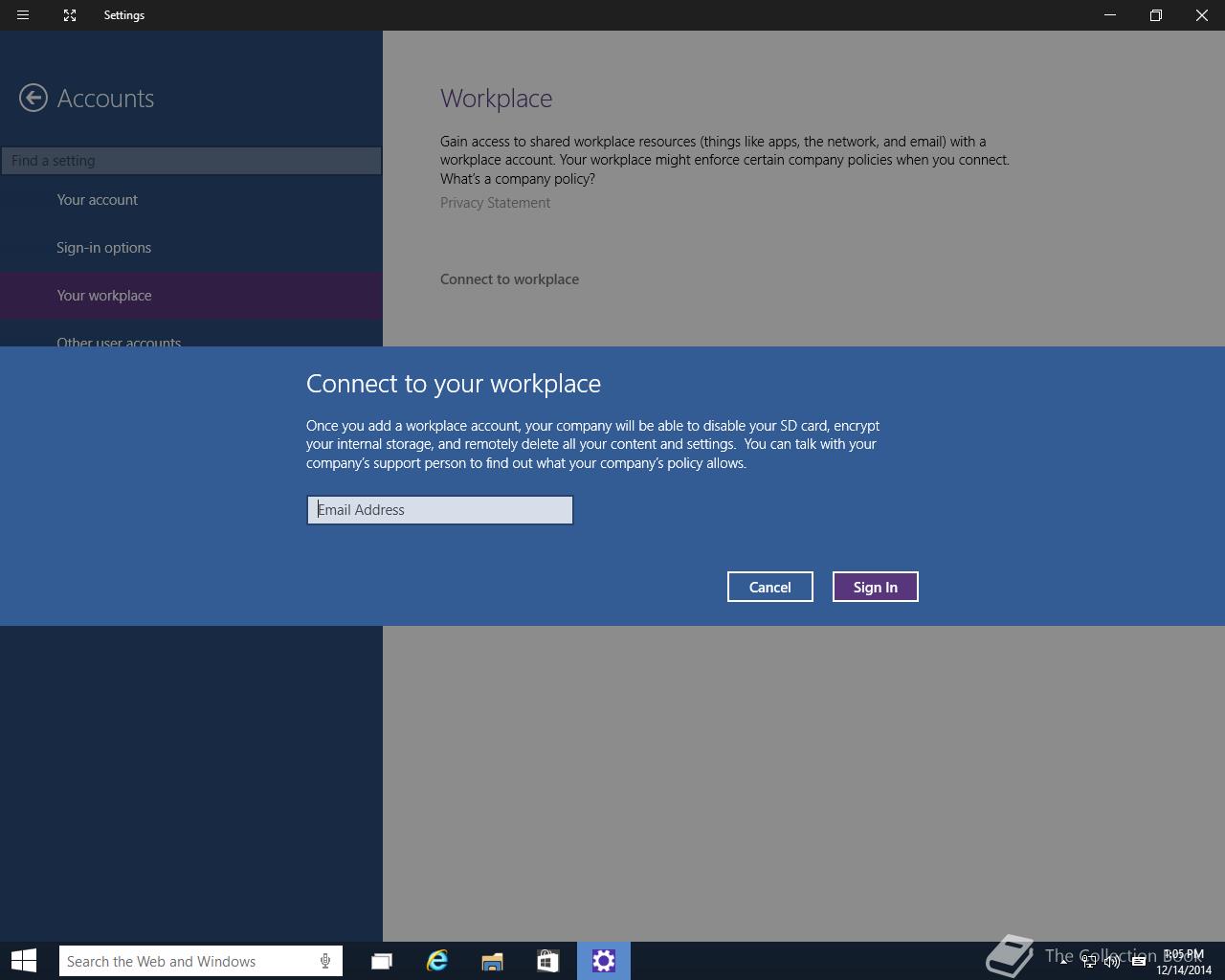
Task: Restore down the Settings window
Action: click(1156, 15)
